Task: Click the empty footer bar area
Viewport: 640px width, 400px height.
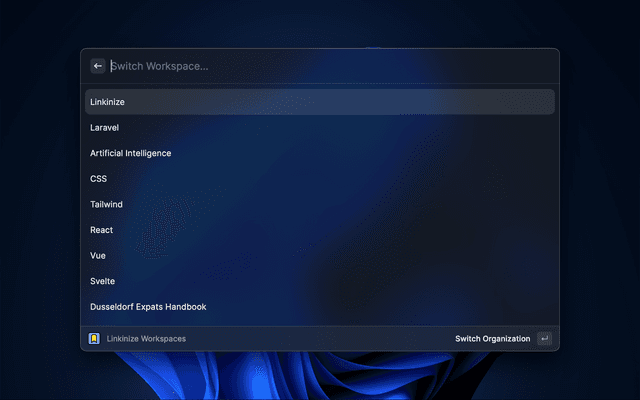Action: point(320,339)
